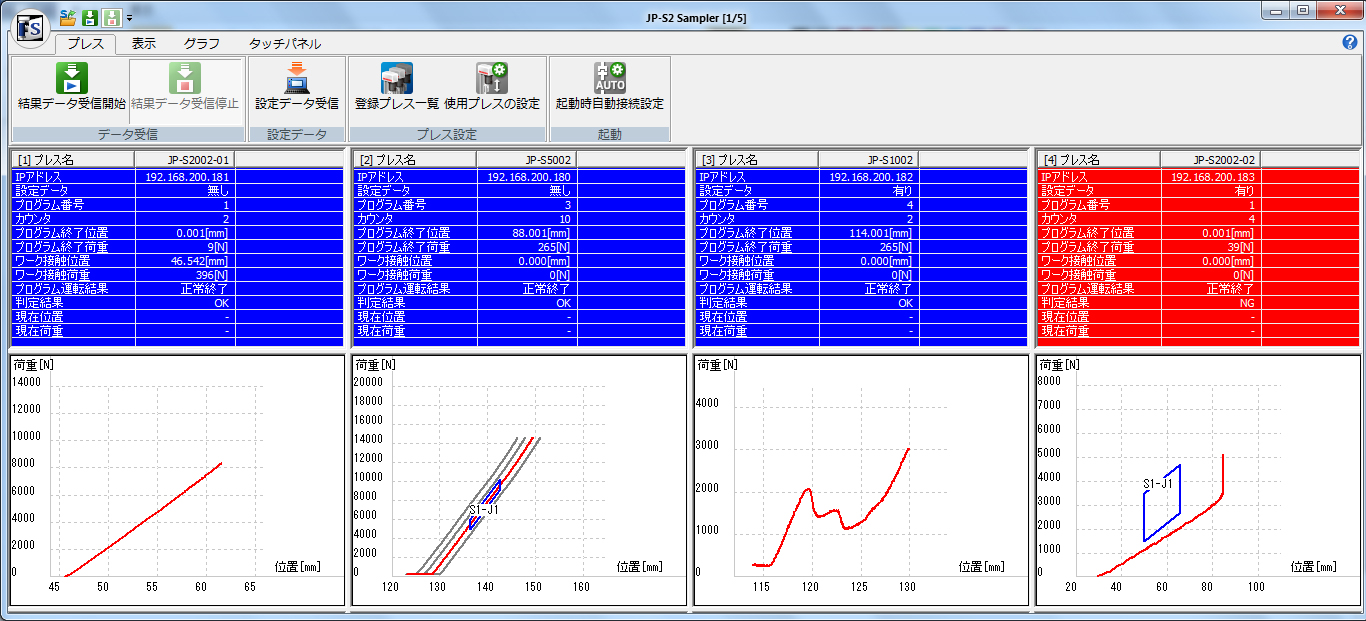Click the JP-S2002-01 press name header

[184, 159]
